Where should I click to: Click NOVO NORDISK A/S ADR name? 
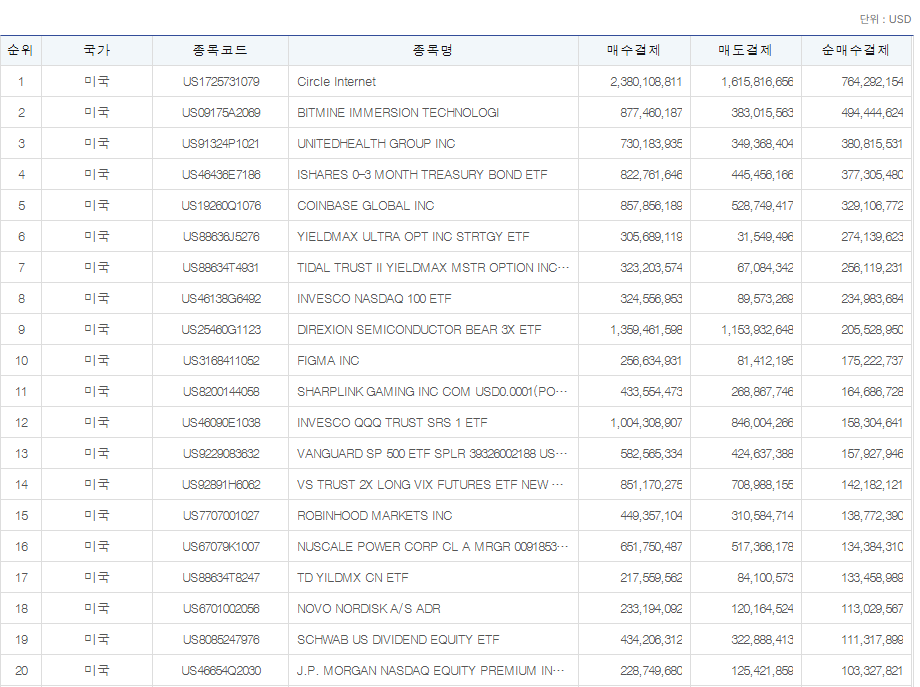[368, 609]
